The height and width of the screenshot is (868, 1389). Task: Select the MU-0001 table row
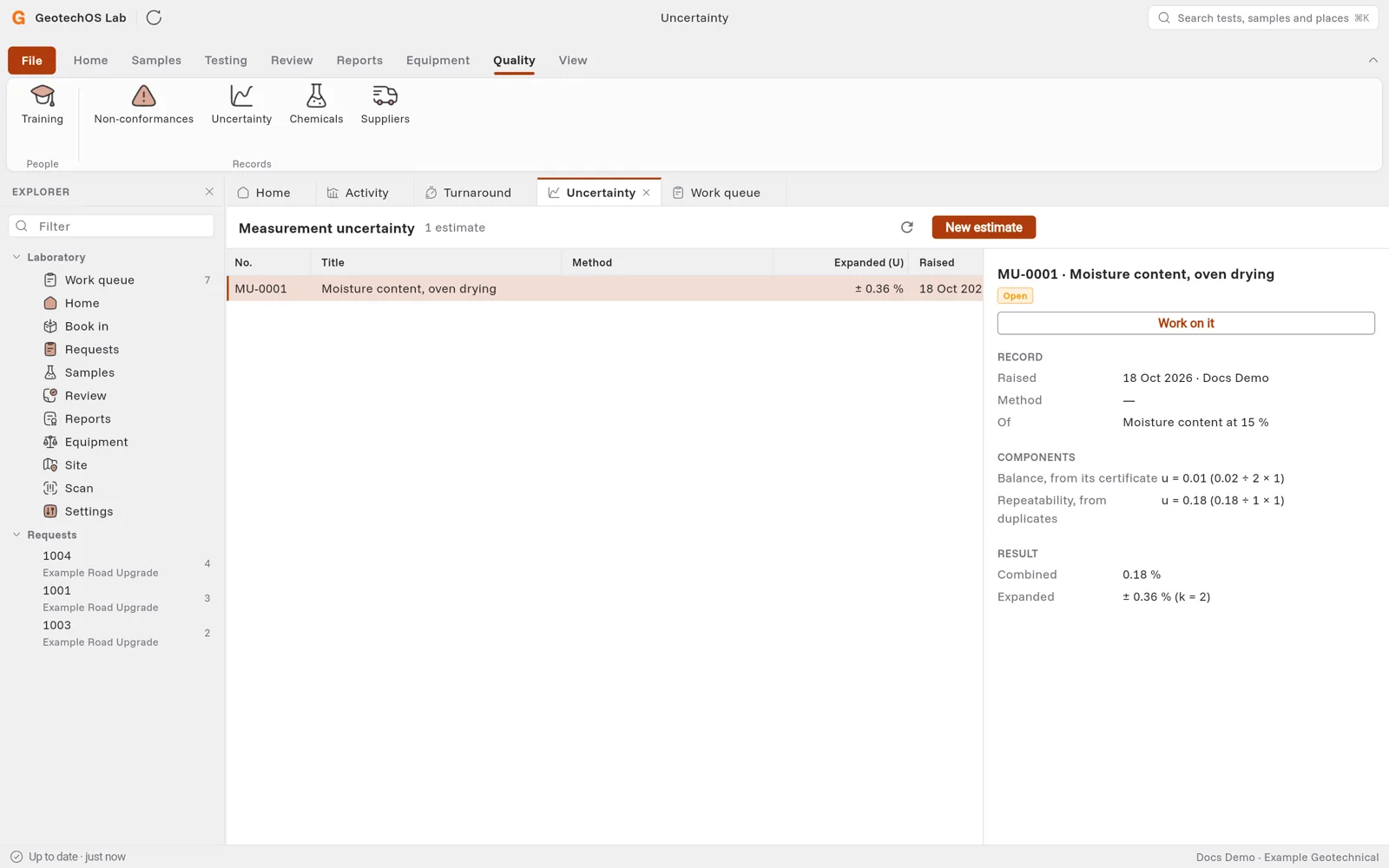605,288
